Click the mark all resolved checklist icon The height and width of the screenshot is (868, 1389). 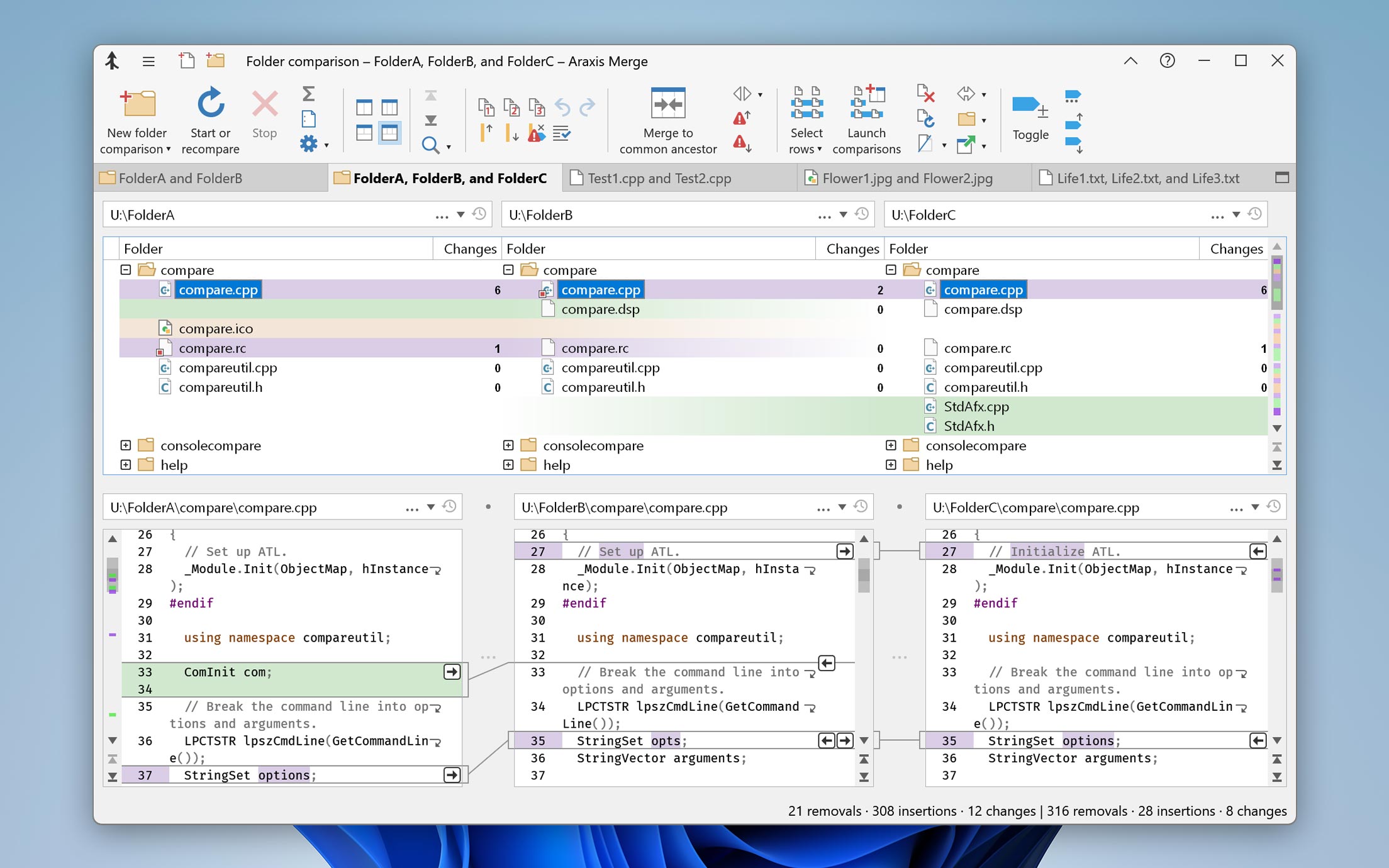[x=561, y=133]
